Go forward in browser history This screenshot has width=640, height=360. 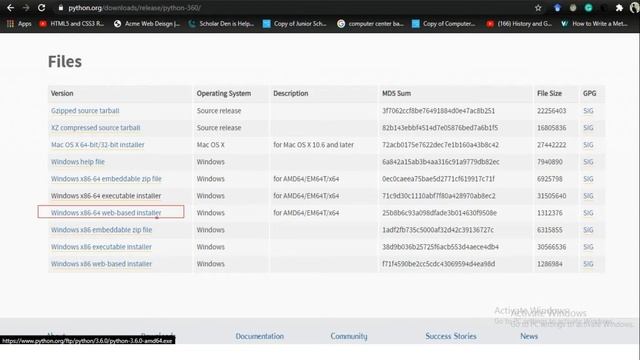[x=26, y=8]
